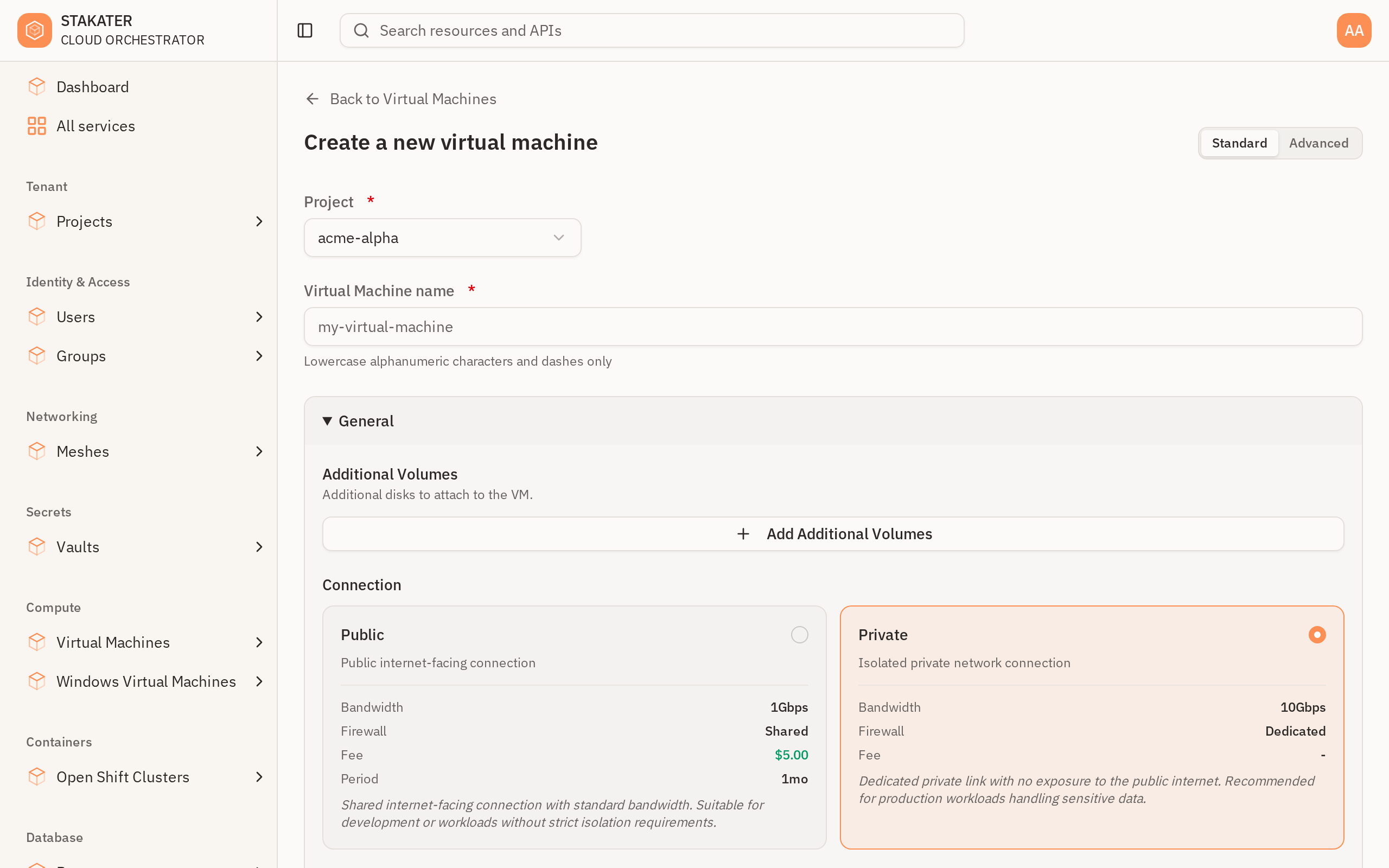1389x868 pixels.
Task: Expand the Users sidebar chevron
Action: pyautogui.click(x=259, y=317)
